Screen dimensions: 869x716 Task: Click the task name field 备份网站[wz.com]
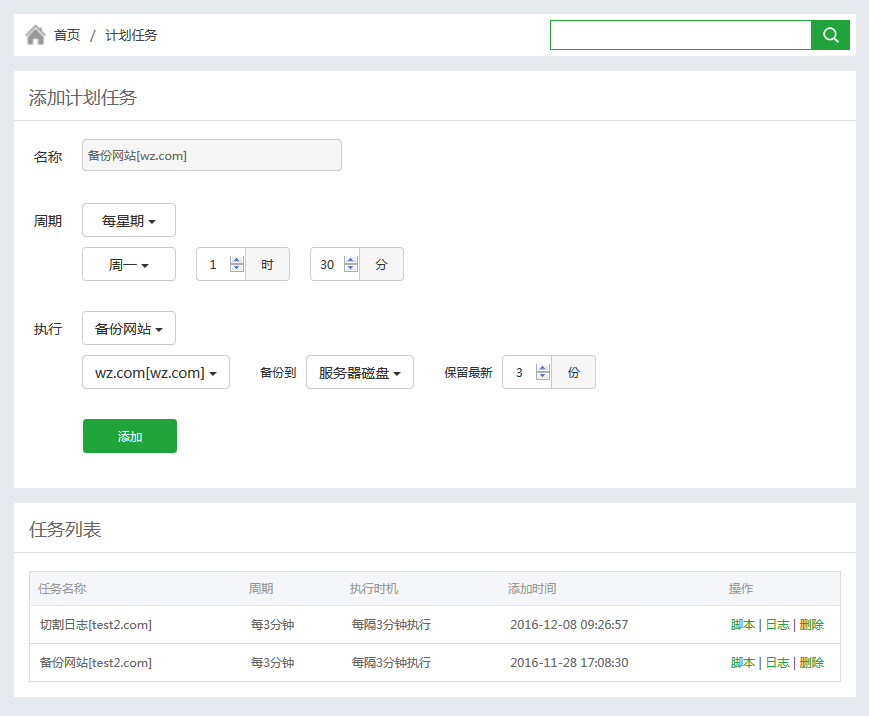click(x=211, y=155)
